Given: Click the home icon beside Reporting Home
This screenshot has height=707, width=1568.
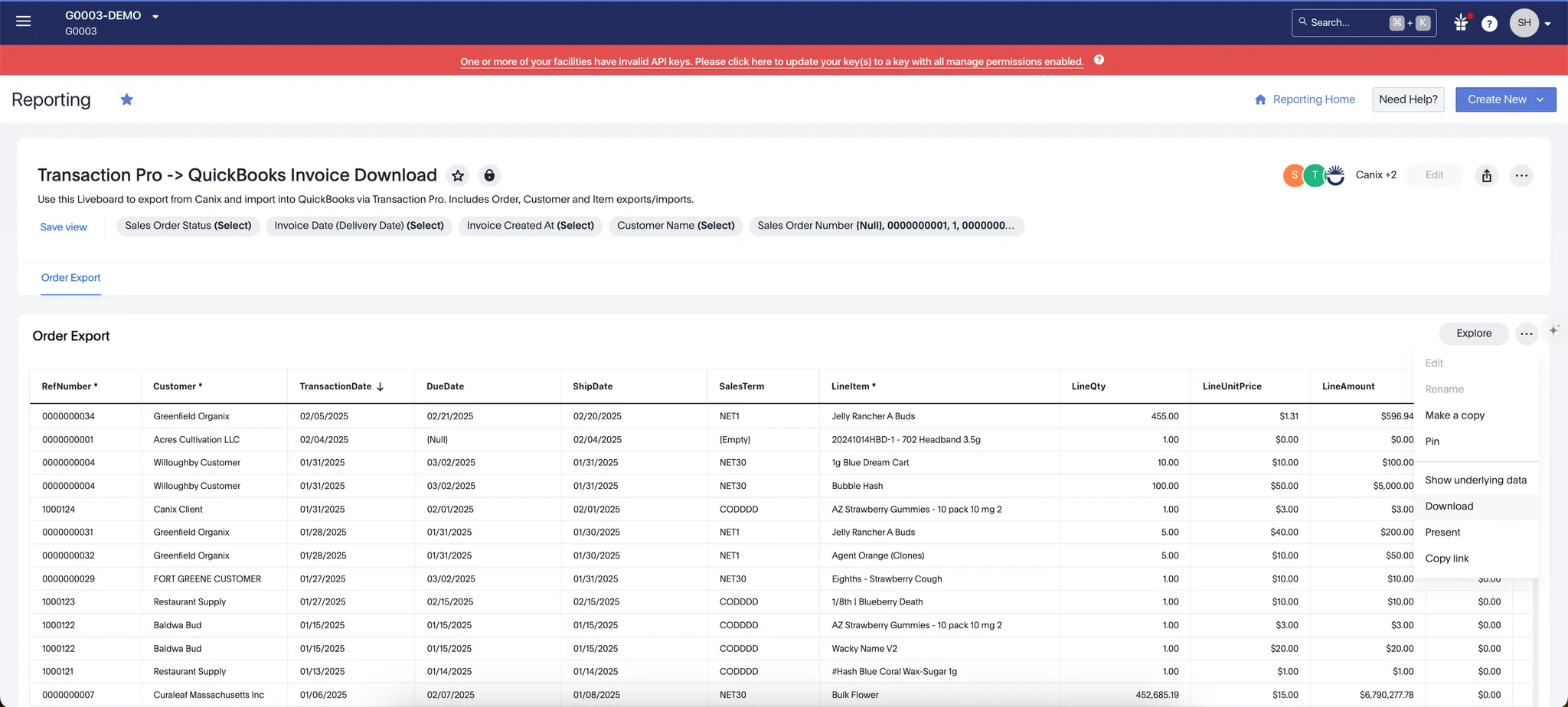Looking at the screenshot, I should click(1260, 99).
